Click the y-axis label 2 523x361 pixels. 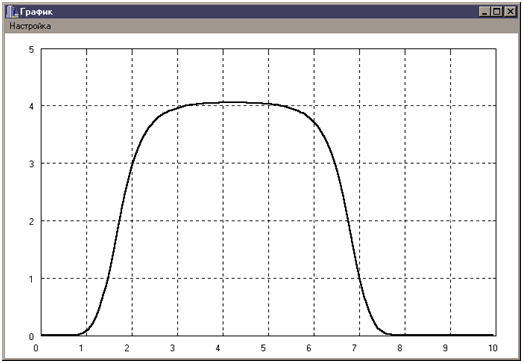tap(31, 222)
